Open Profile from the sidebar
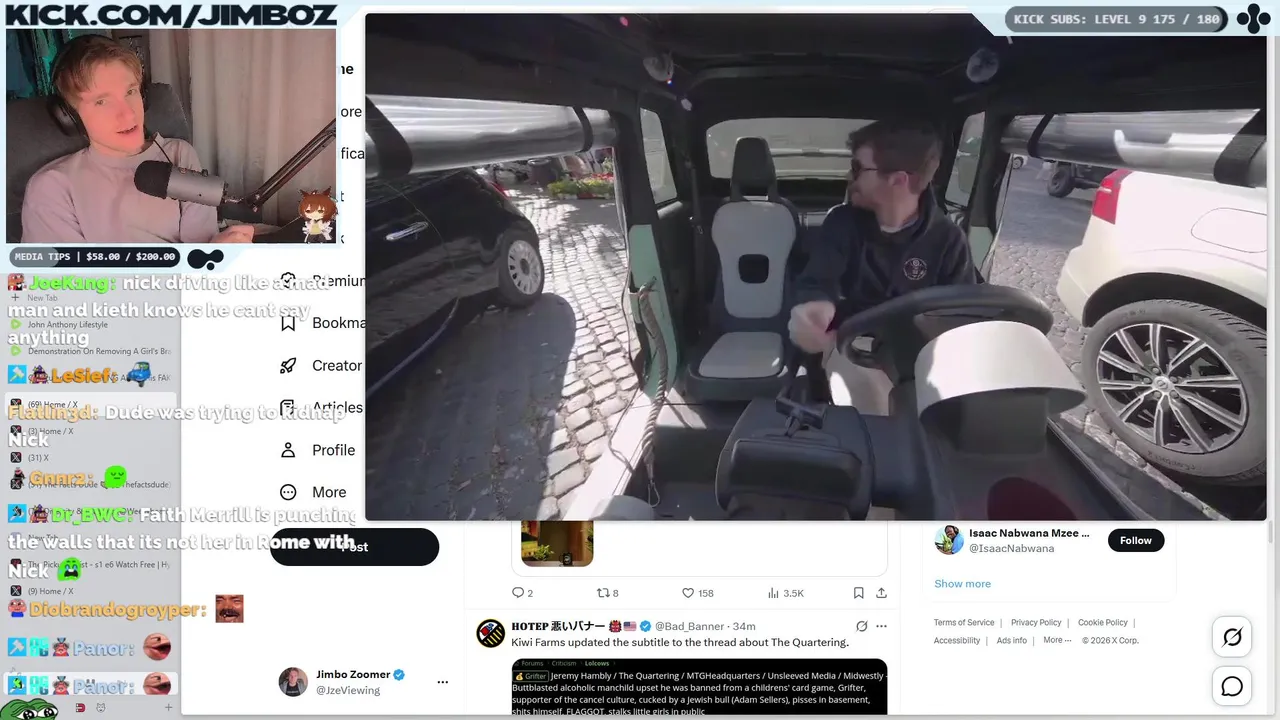This screenshot has height=720, width=1280. pos(318,450)
